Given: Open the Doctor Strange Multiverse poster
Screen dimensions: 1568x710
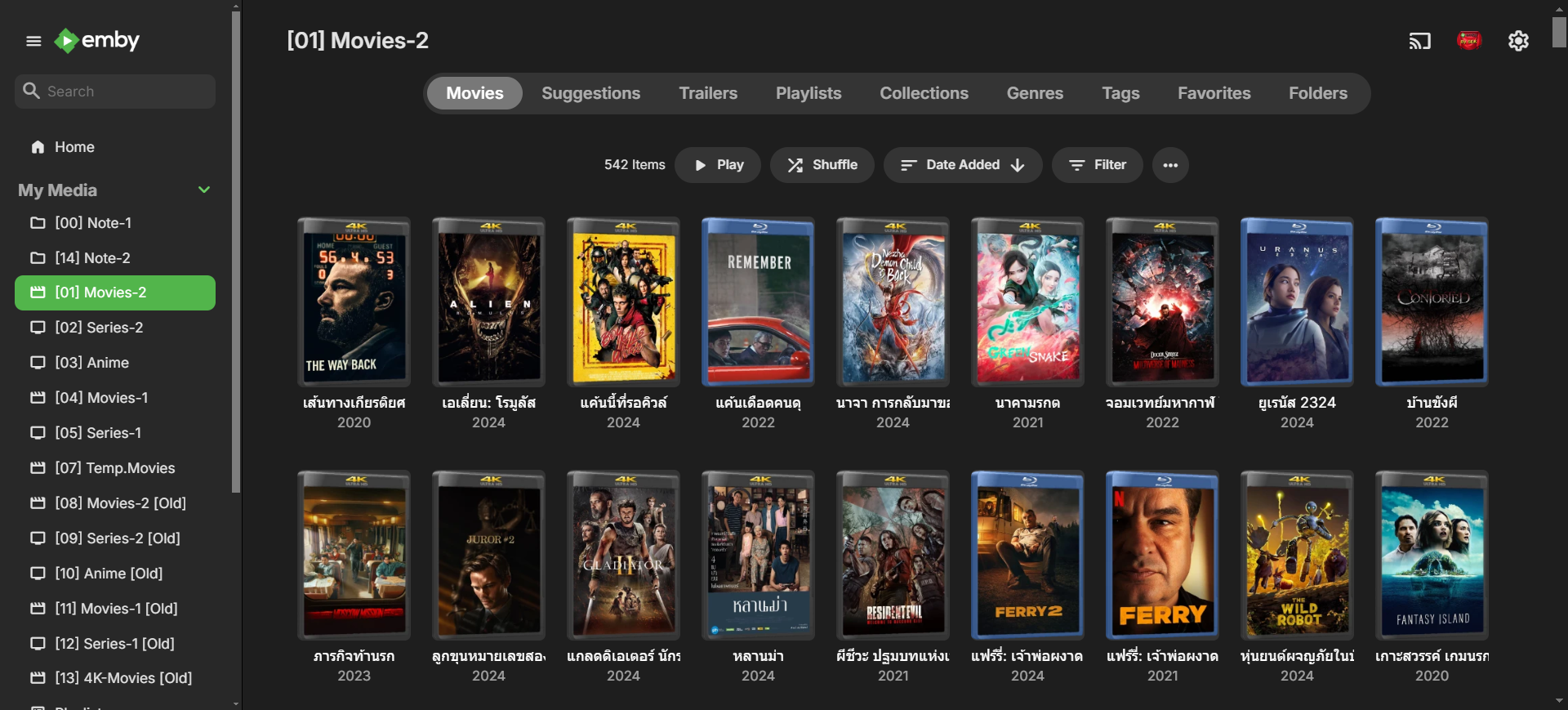Looking at the screenshot, I should pyautogui.click(x=1162, y=301).
